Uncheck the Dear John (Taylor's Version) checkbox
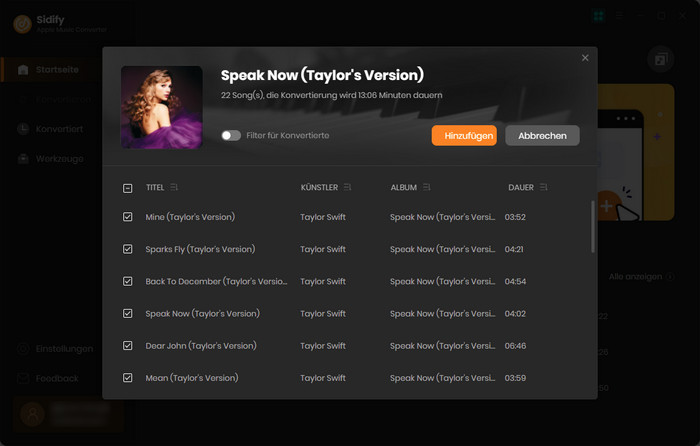 pyautogui.click(x=127, y=346)
